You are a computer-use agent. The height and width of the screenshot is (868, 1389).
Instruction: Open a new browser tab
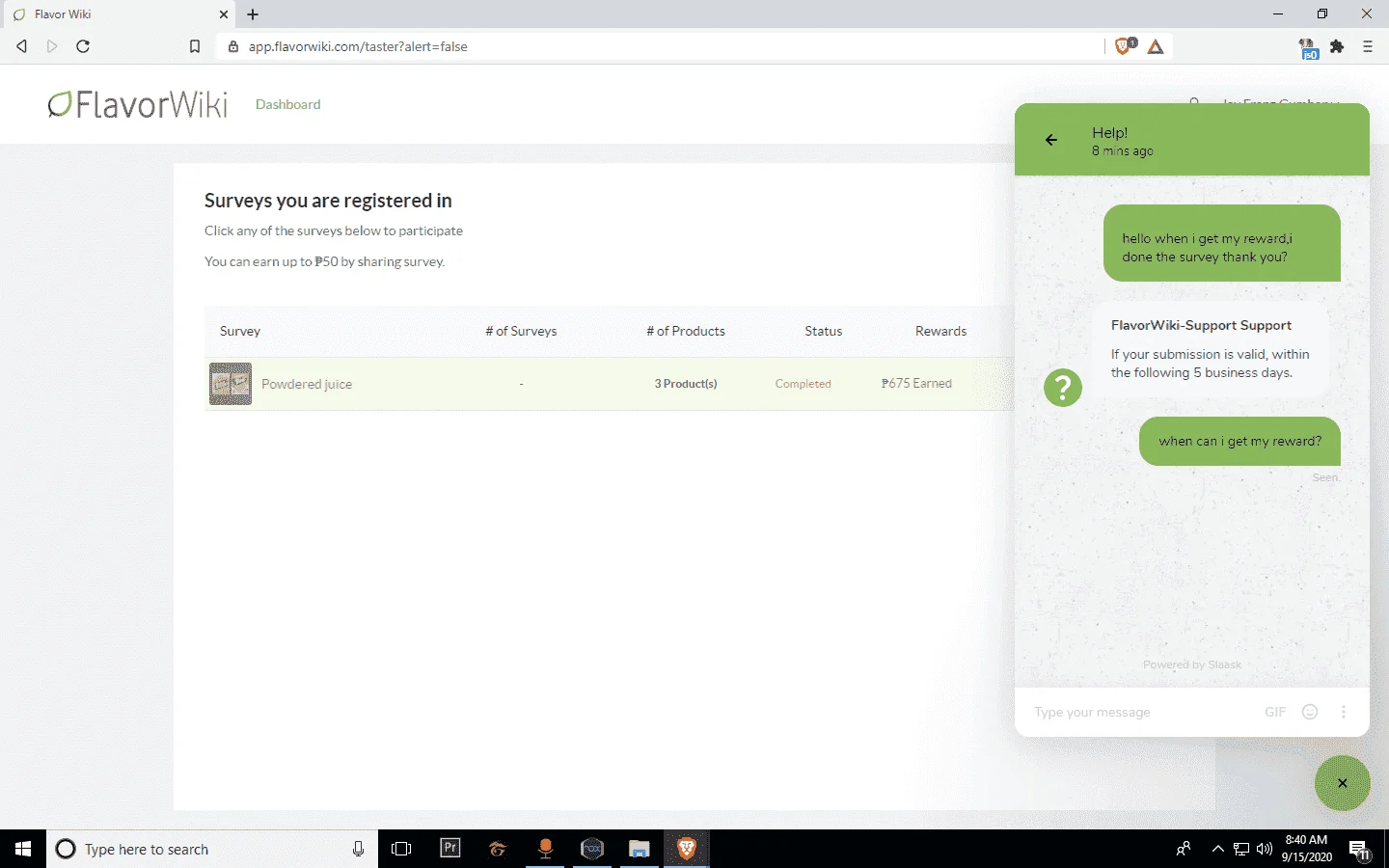(253, 14)
